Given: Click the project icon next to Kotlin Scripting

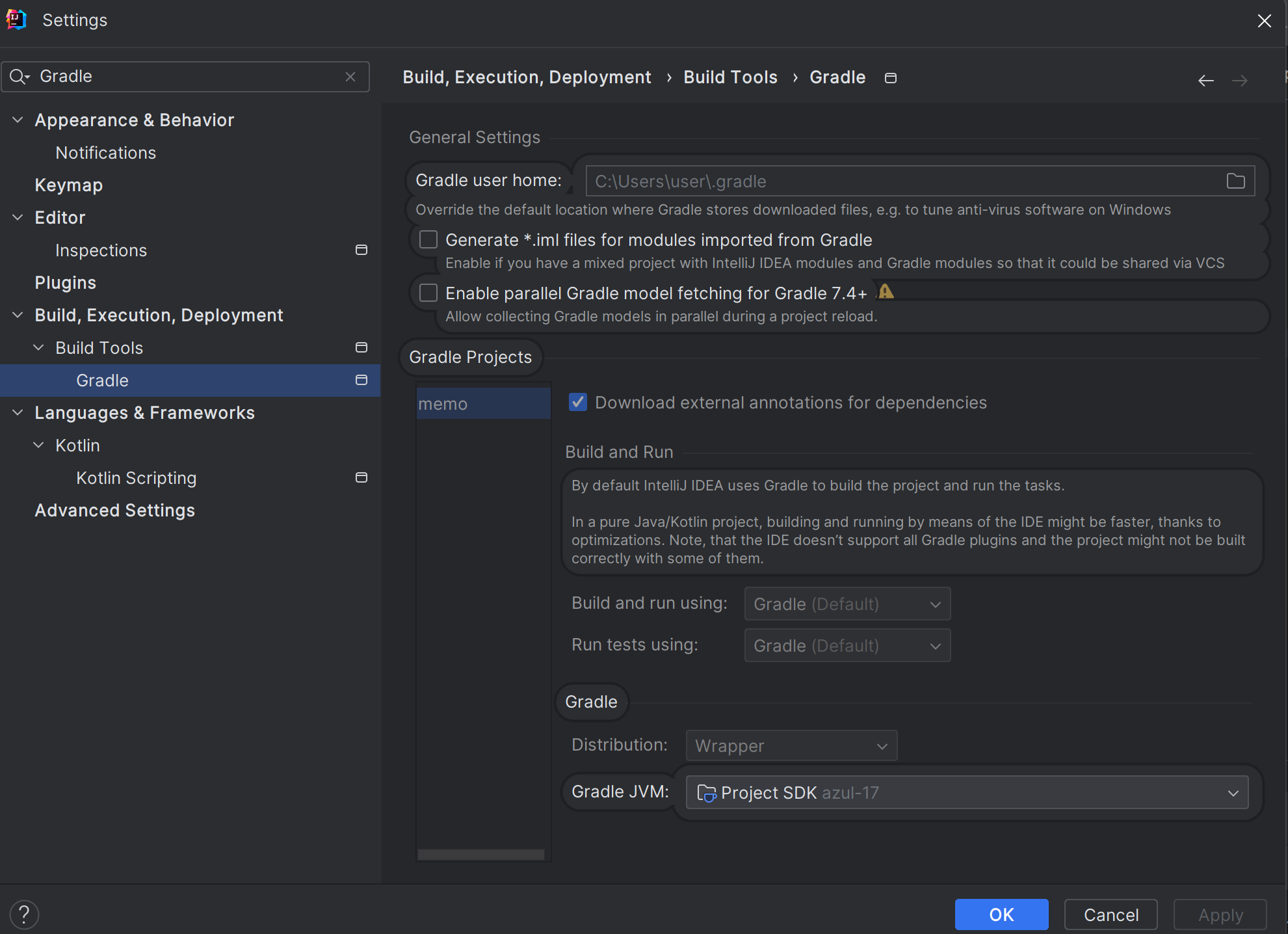Looking at the screenshot, I should click(x=361, y=477).
